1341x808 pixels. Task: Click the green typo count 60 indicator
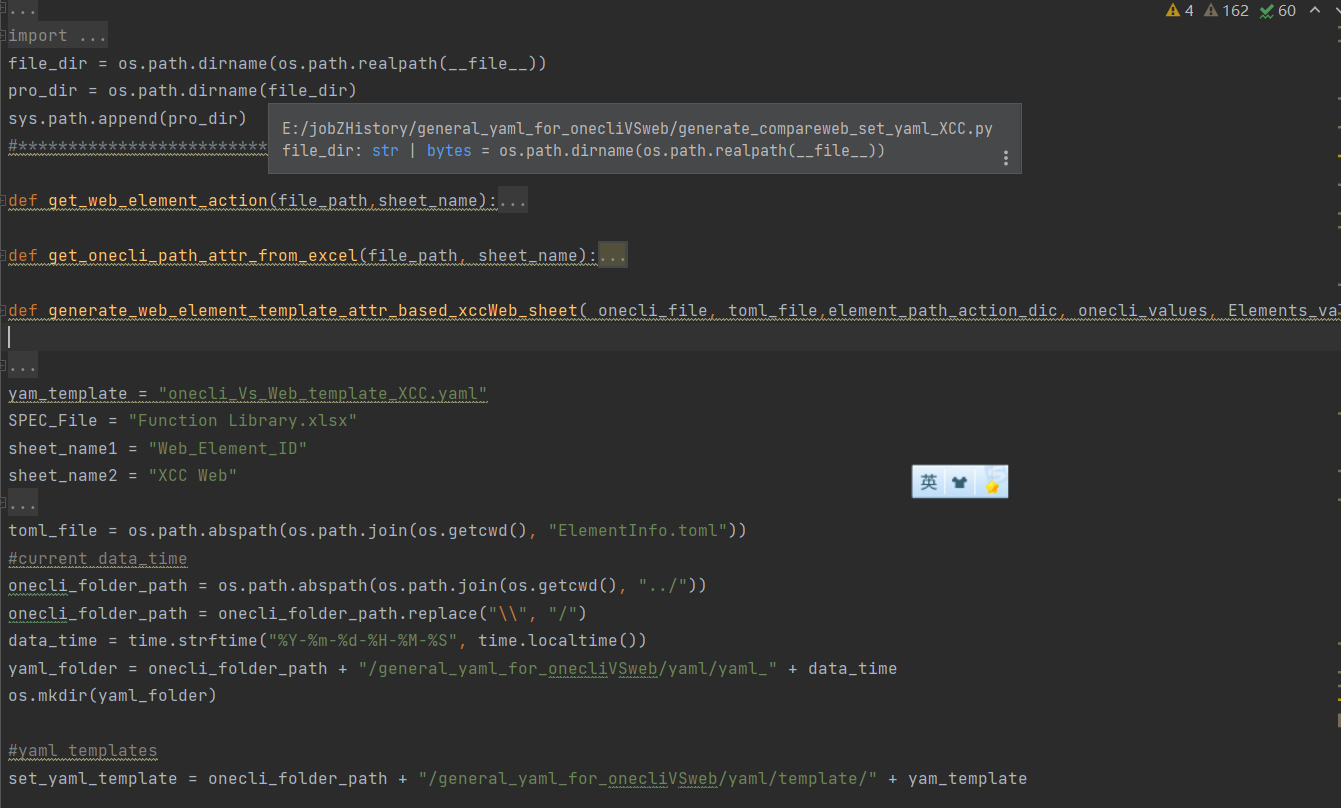(1278, 11)
